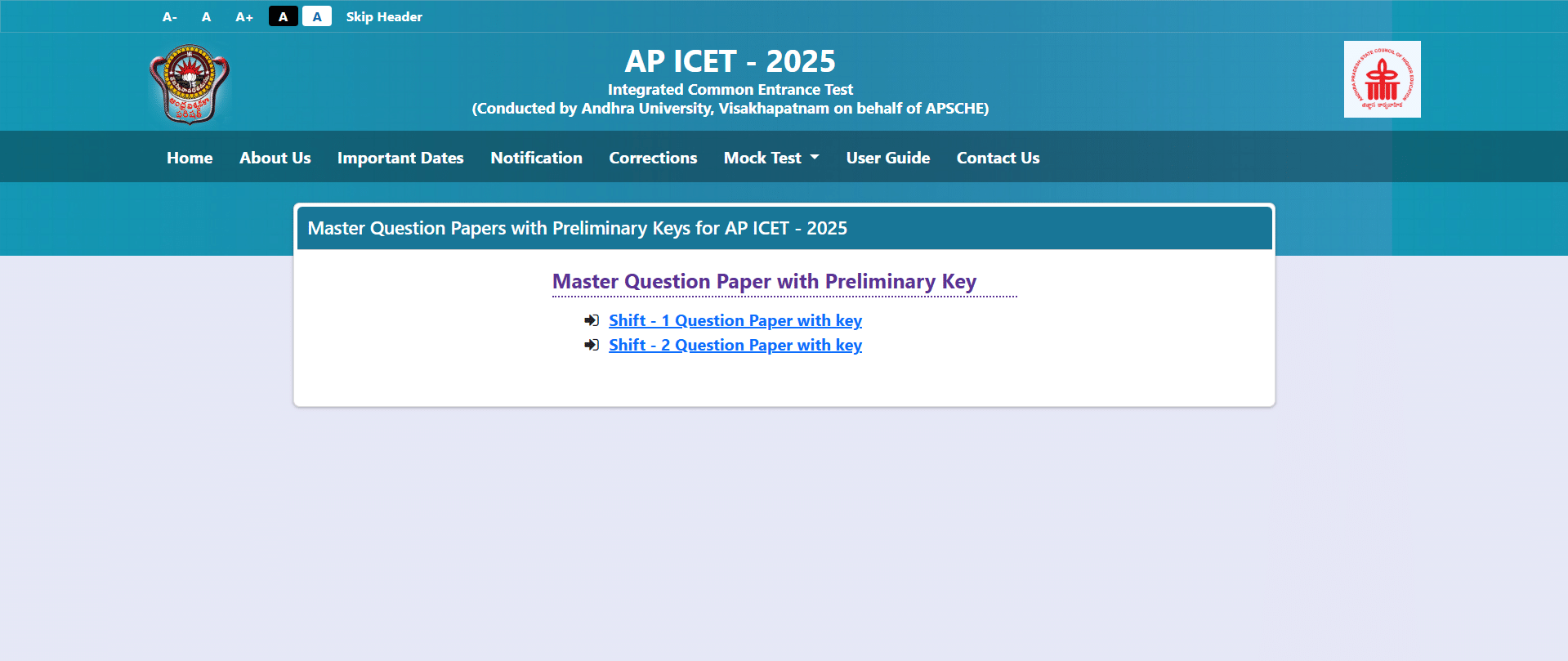This screenshot has width=1568, height=661.
Task: Open the About Us page
Action: coord(275,158)
